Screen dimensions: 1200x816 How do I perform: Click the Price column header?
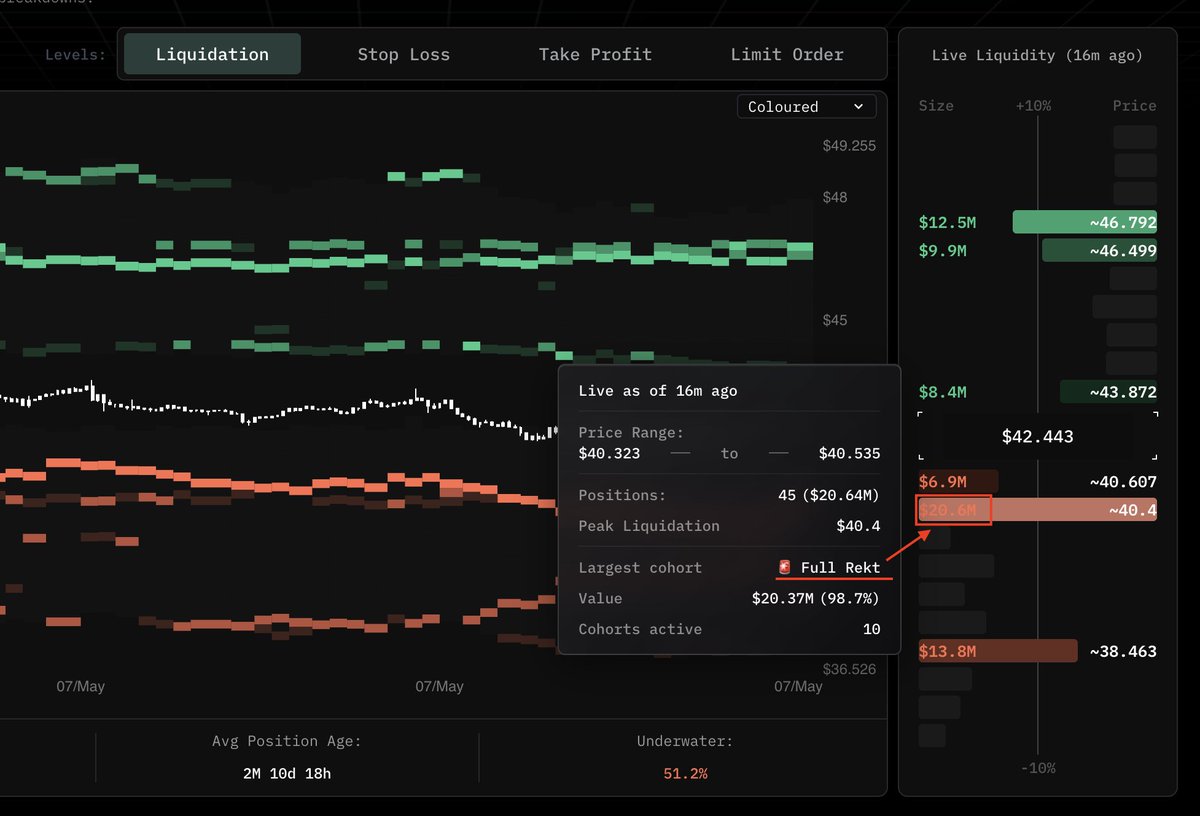[x=1134, y=105]
